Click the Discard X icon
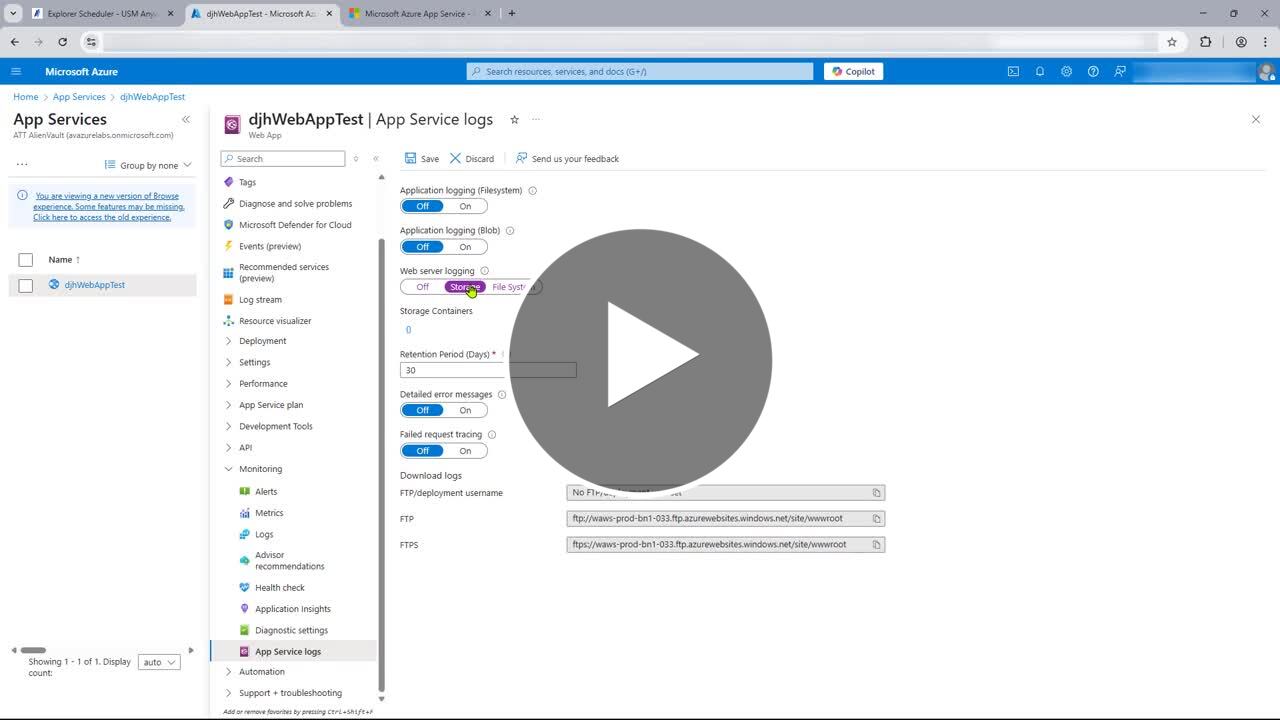1280x720 pixels. click(x=456, y=159)
